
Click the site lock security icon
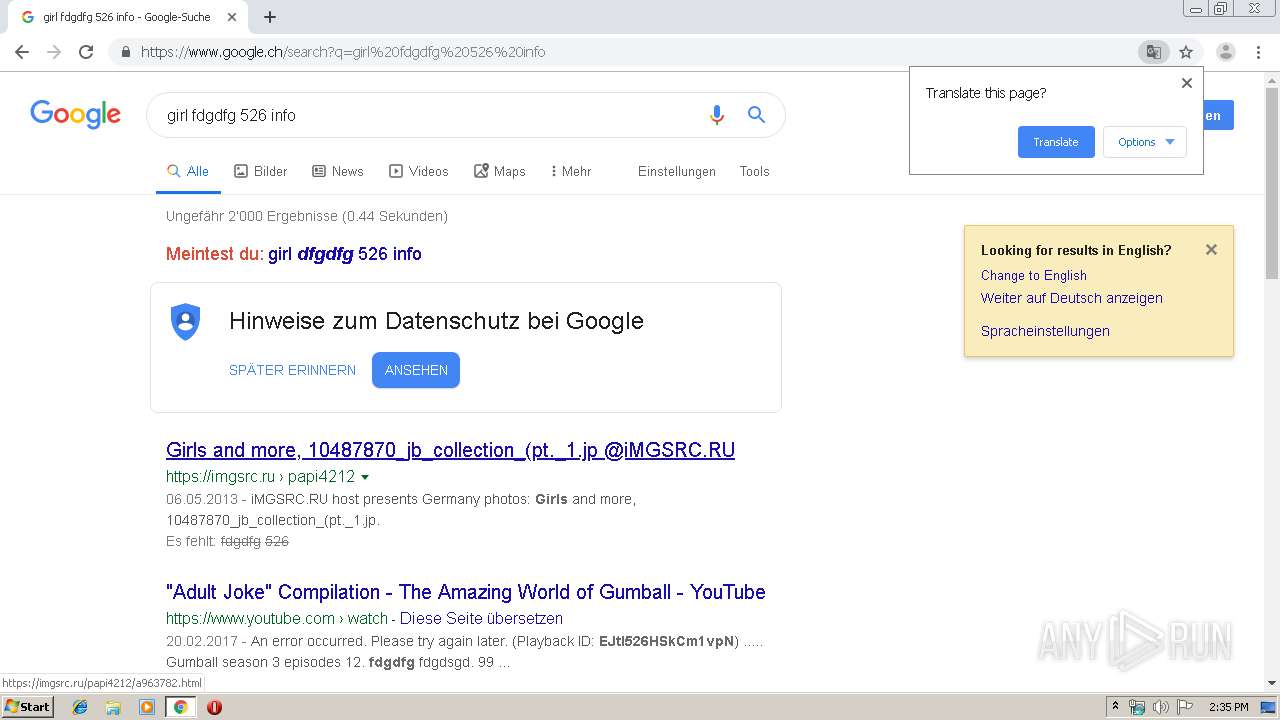[125, 52]
